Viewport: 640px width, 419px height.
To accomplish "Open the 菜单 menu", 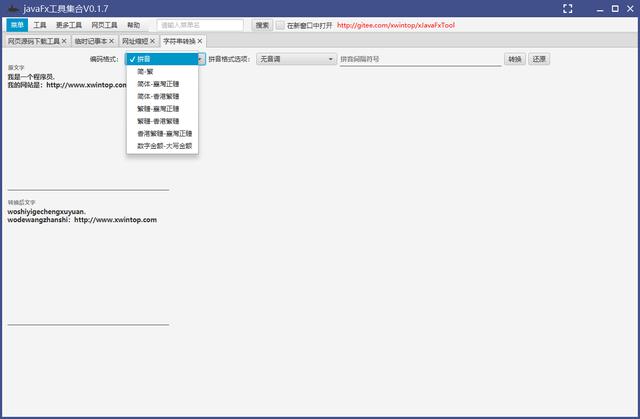I will click(17, 25).
